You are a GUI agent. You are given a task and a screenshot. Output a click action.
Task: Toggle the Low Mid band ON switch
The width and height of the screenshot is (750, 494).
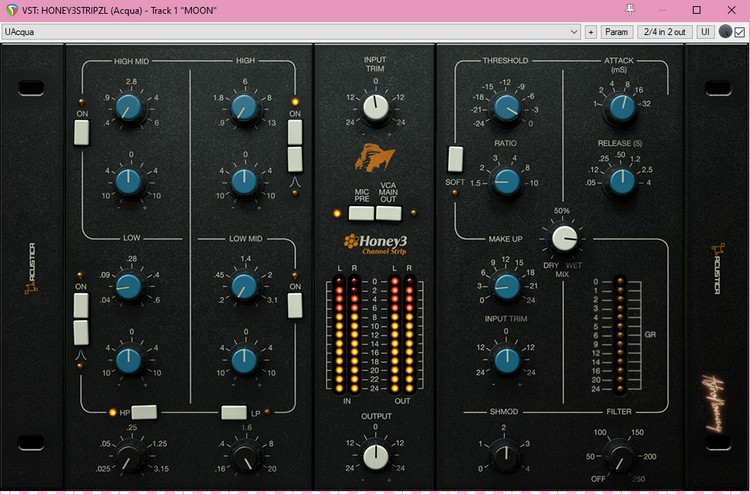(295, 304)
